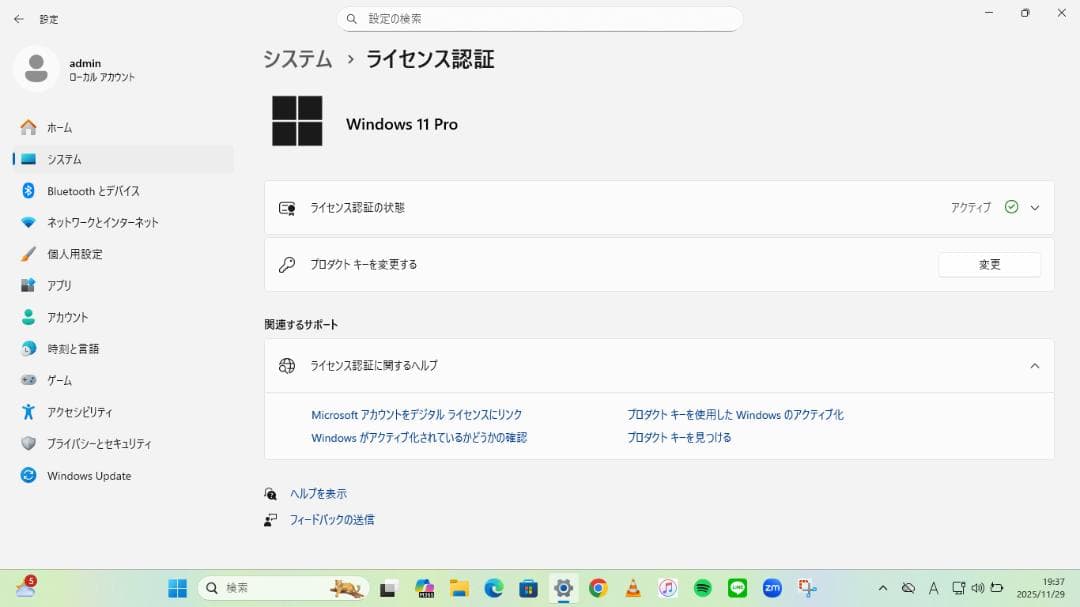
Task: Click the admin profile avatar
Action: pyautogui.click(x=36, y=69)
